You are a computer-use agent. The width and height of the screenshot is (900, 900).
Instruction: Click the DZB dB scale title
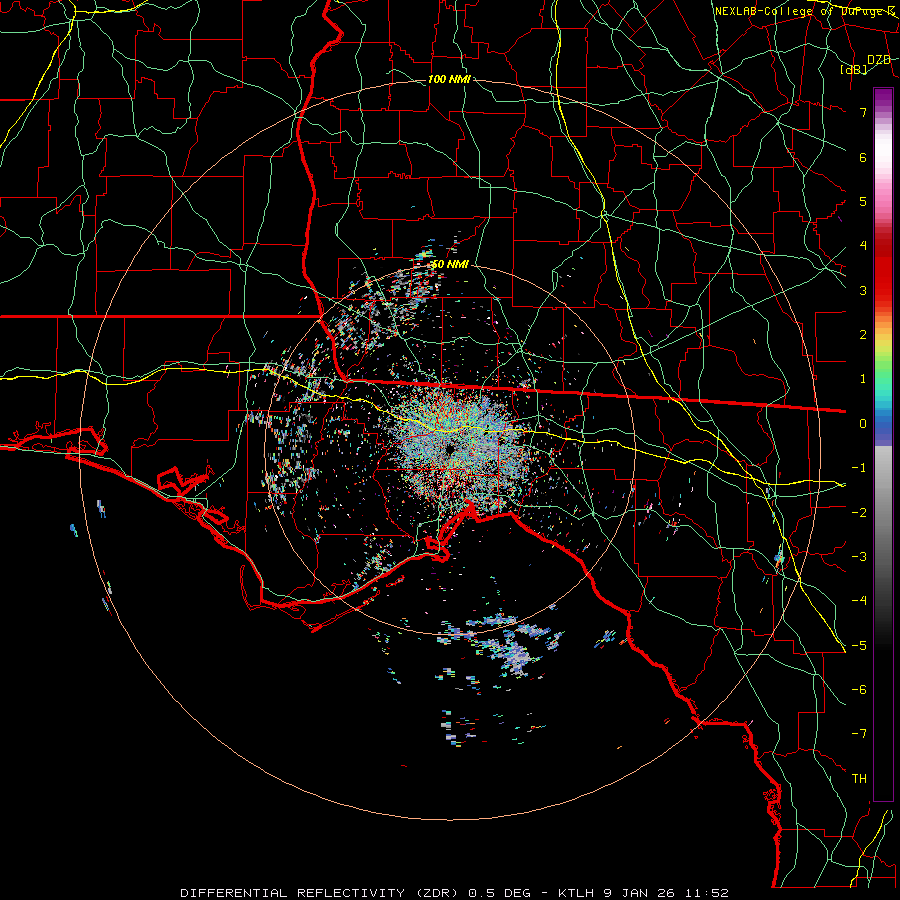click(x=866, y=64)
